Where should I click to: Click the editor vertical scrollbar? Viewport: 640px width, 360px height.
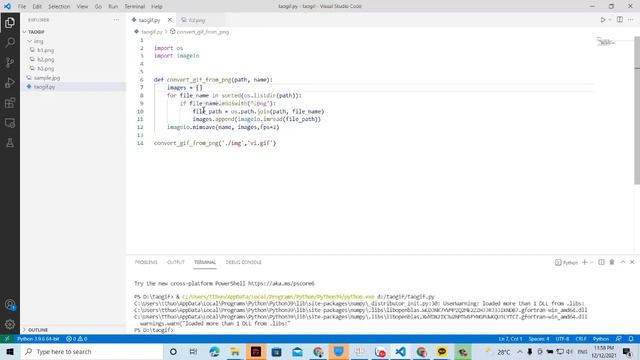(637, 110)
